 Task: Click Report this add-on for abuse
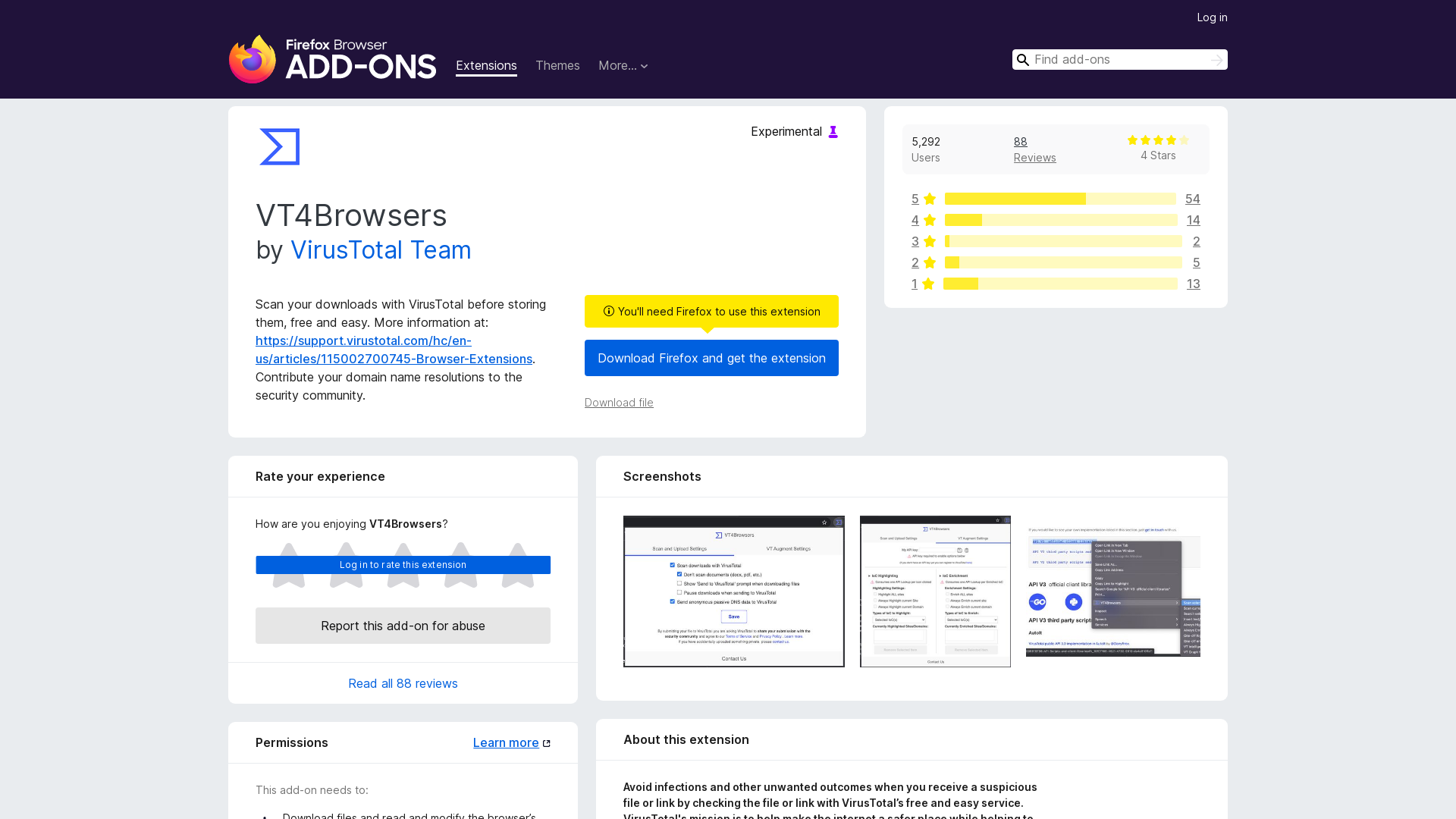pos(403,626)
